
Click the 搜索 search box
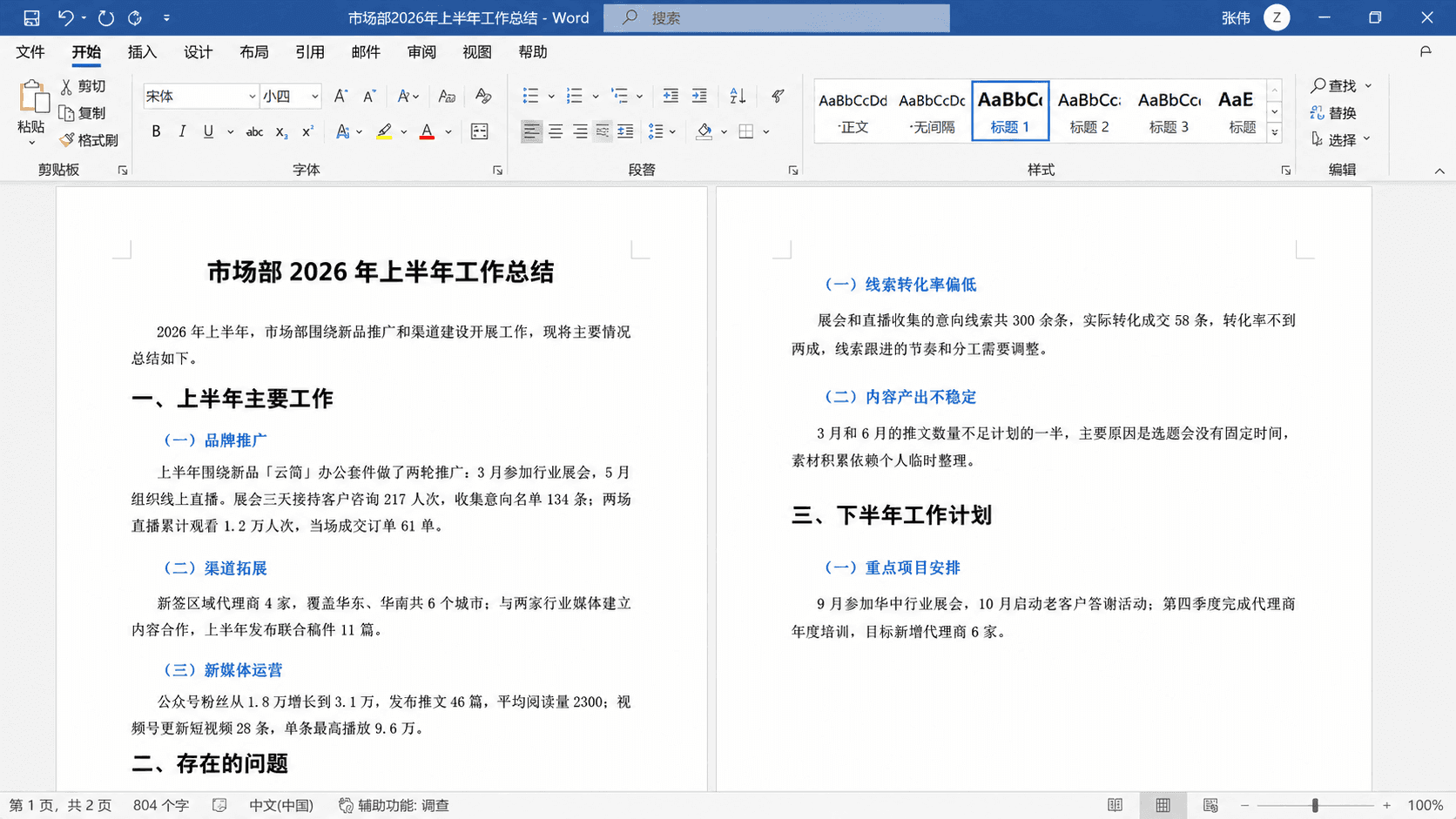(x=777, y=17)
